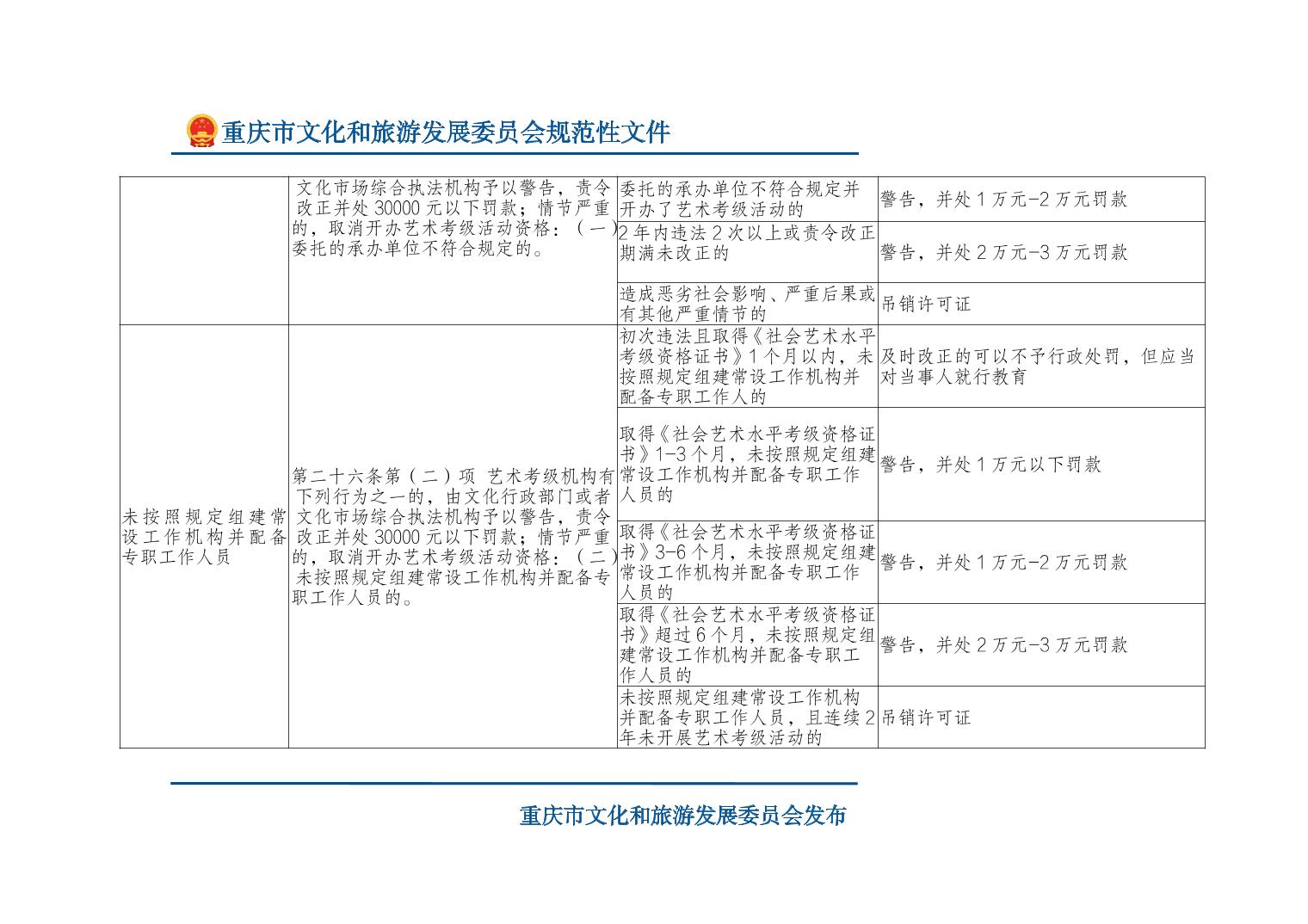Click the cell about 造成恶劣社会影响、严重后果
This screenshot has height=924, width=1308.
[746, 304]
